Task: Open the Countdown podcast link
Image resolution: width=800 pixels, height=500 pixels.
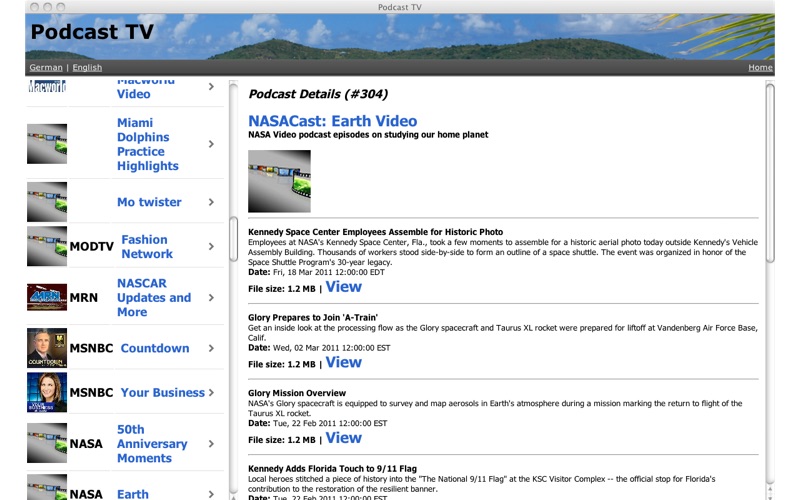Action: 155,348
